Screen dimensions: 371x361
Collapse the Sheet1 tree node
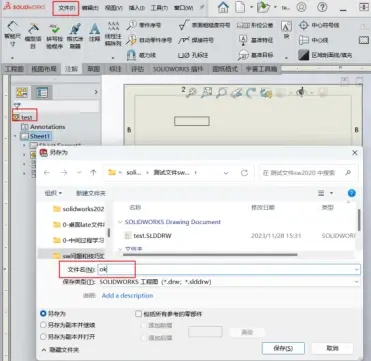point(15,136)
